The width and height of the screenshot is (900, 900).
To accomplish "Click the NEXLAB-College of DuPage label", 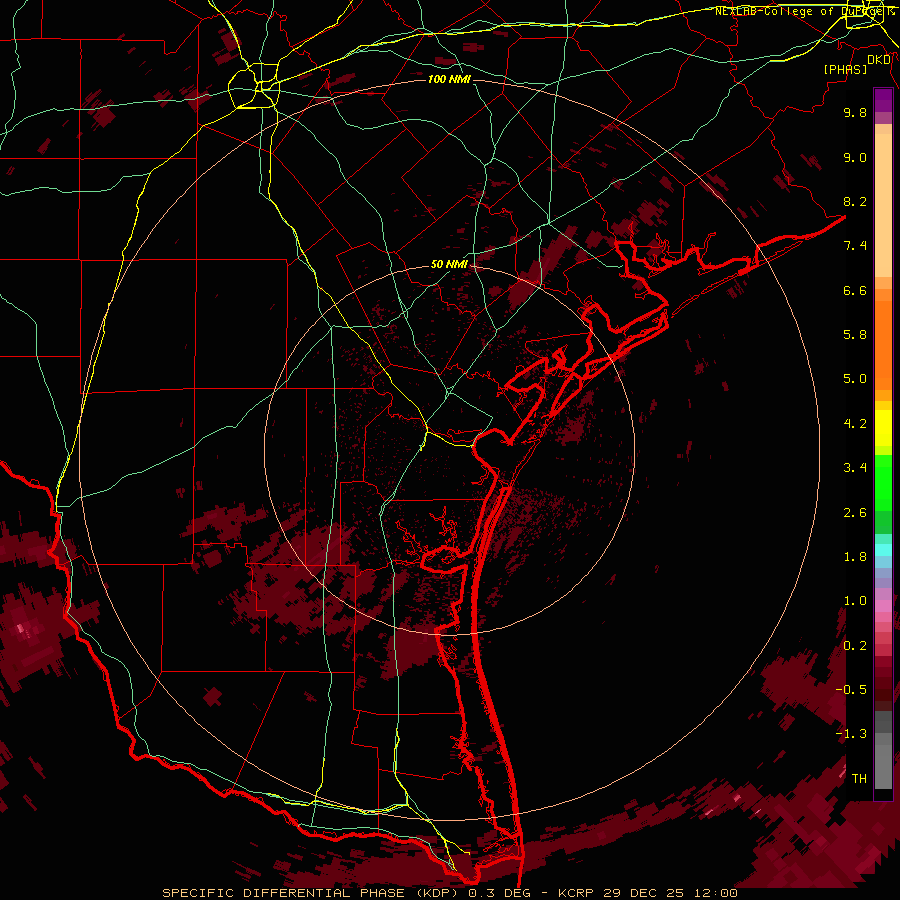I will coord(803,11).
